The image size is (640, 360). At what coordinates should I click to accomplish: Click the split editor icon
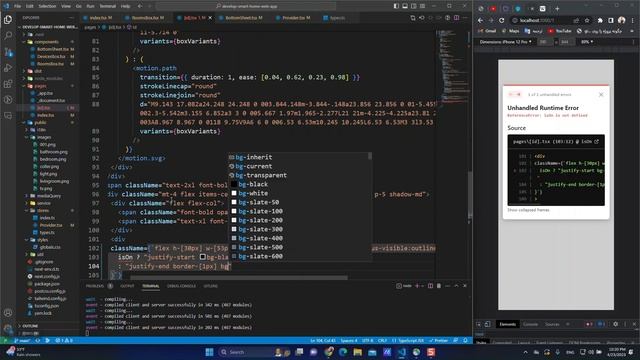coord(456,18)
